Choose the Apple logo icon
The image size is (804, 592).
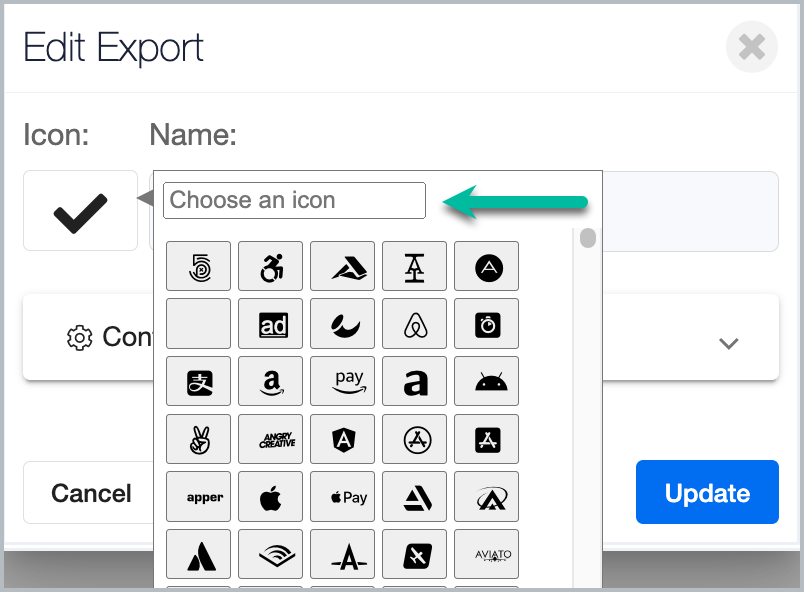271,497
